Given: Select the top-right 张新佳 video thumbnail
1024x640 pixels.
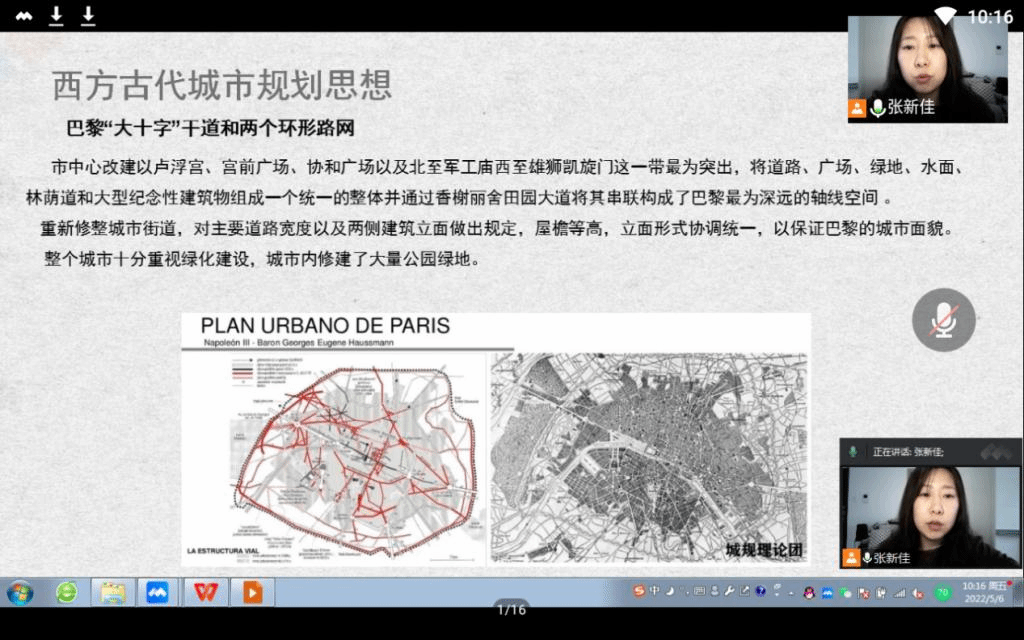Looking at the screenshot, I should pyautogui.click(x=927, y=68).
